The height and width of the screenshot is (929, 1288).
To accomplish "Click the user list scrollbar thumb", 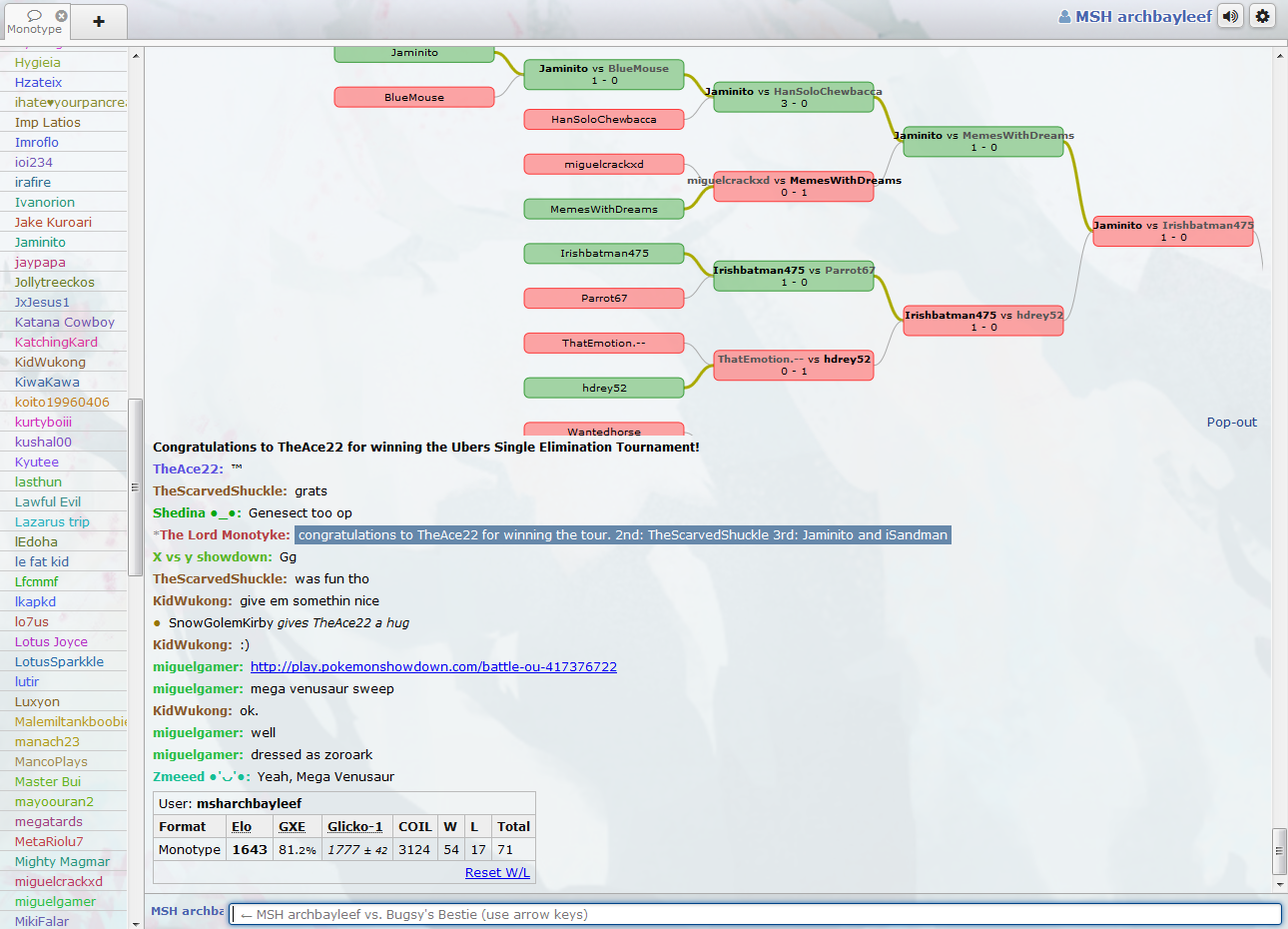I will point(136,486).
